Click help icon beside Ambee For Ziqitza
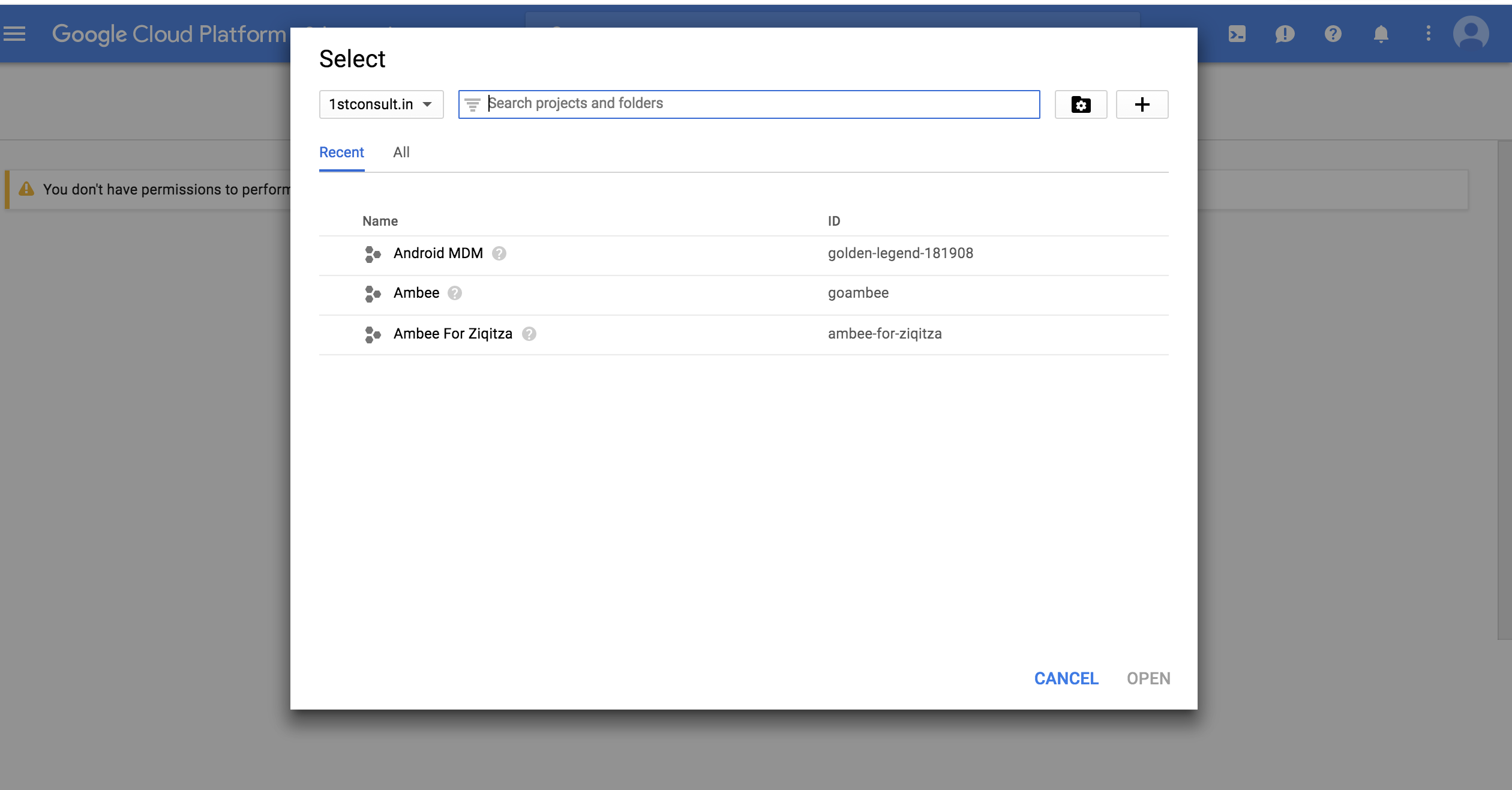Screen dimensions: 1512x790 pos(529,334)
